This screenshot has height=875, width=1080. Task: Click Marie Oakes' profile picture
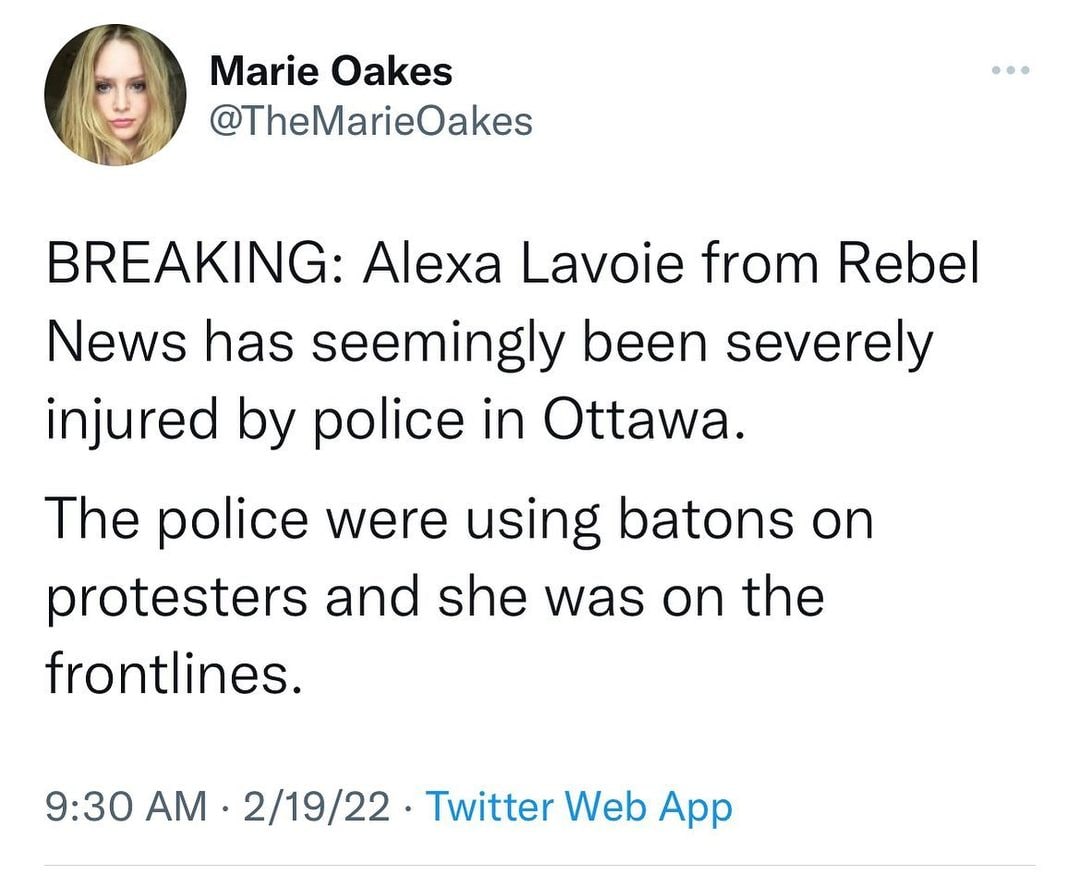[116, 95]
